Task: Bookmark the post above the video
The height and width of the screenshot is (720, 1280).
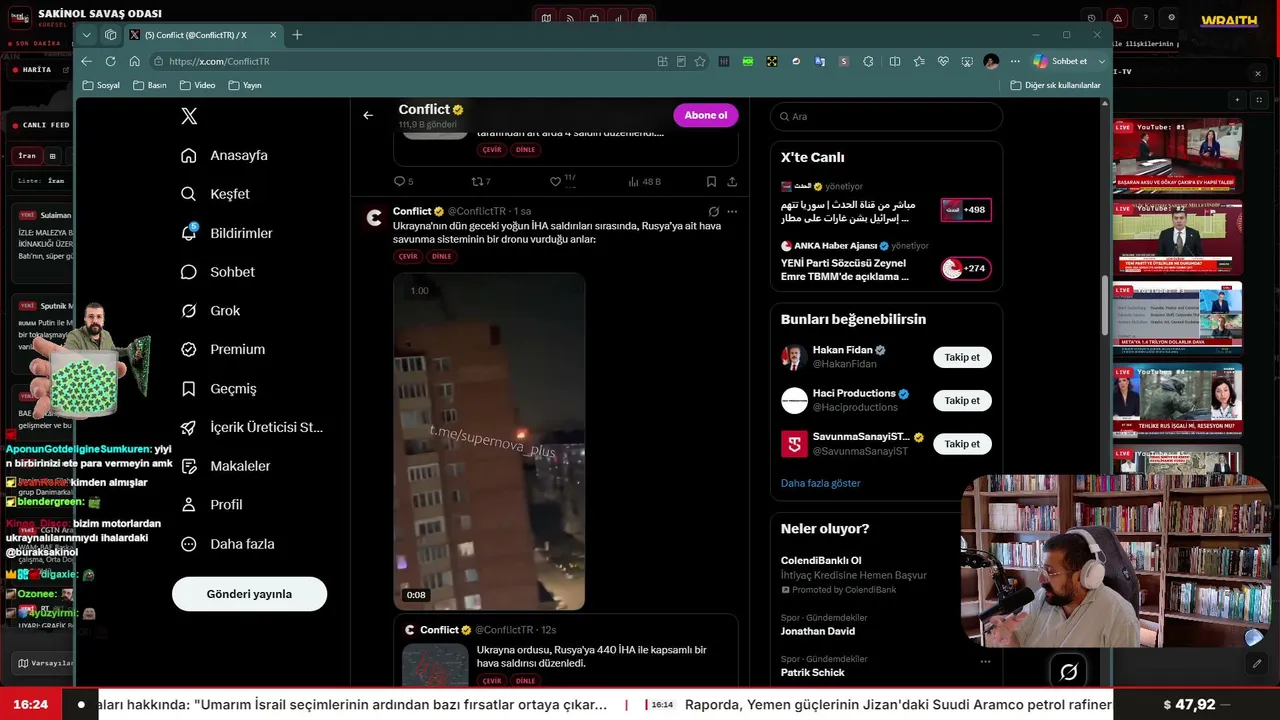Action: (x=711, y=182)
